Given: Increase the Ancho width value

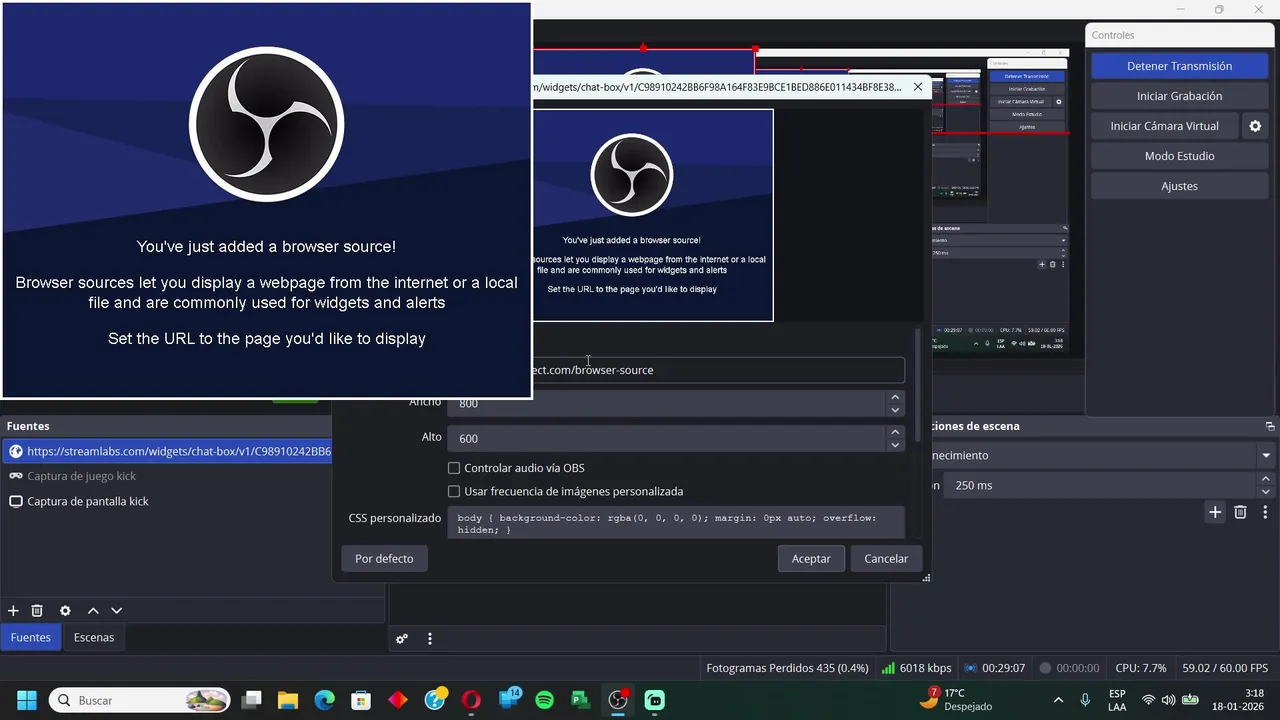Looking at the screenshot, I should pos(895,397).
